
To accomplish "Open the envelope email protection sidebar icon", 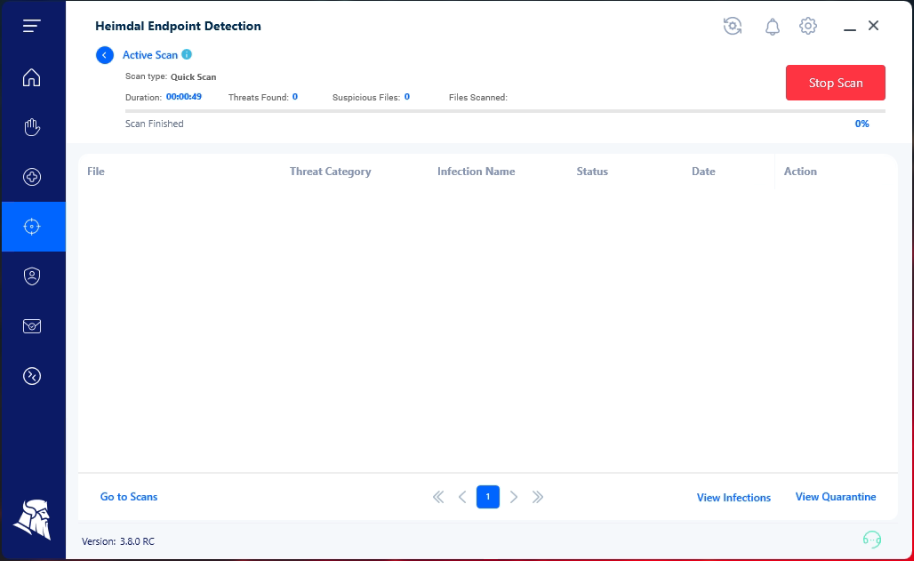I will click(31, 326).
